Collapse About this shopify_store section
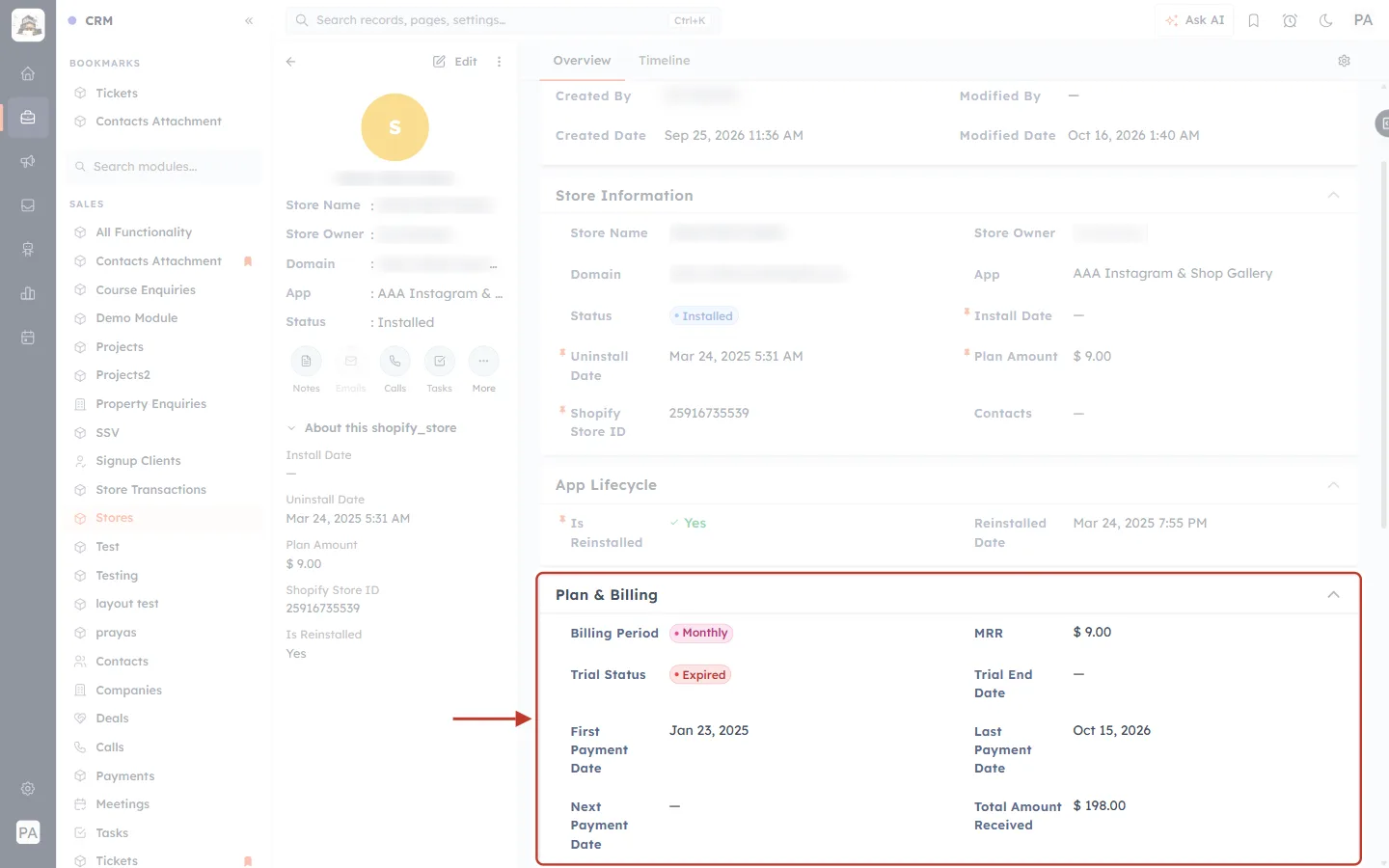Viewport: 1389px width, 868px height. coord(290,428)
